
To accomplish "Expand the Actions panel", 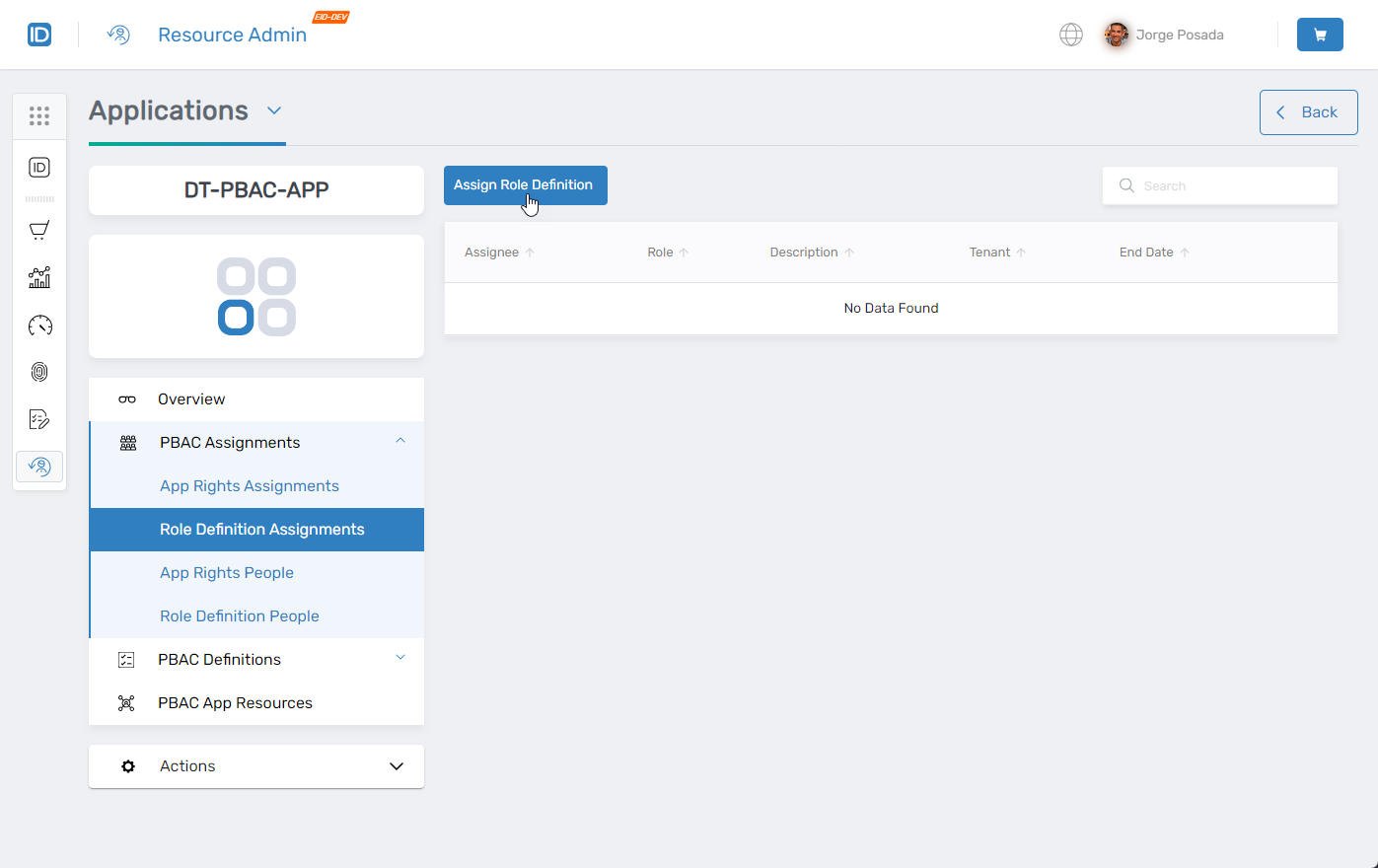I will click(396, 765).
